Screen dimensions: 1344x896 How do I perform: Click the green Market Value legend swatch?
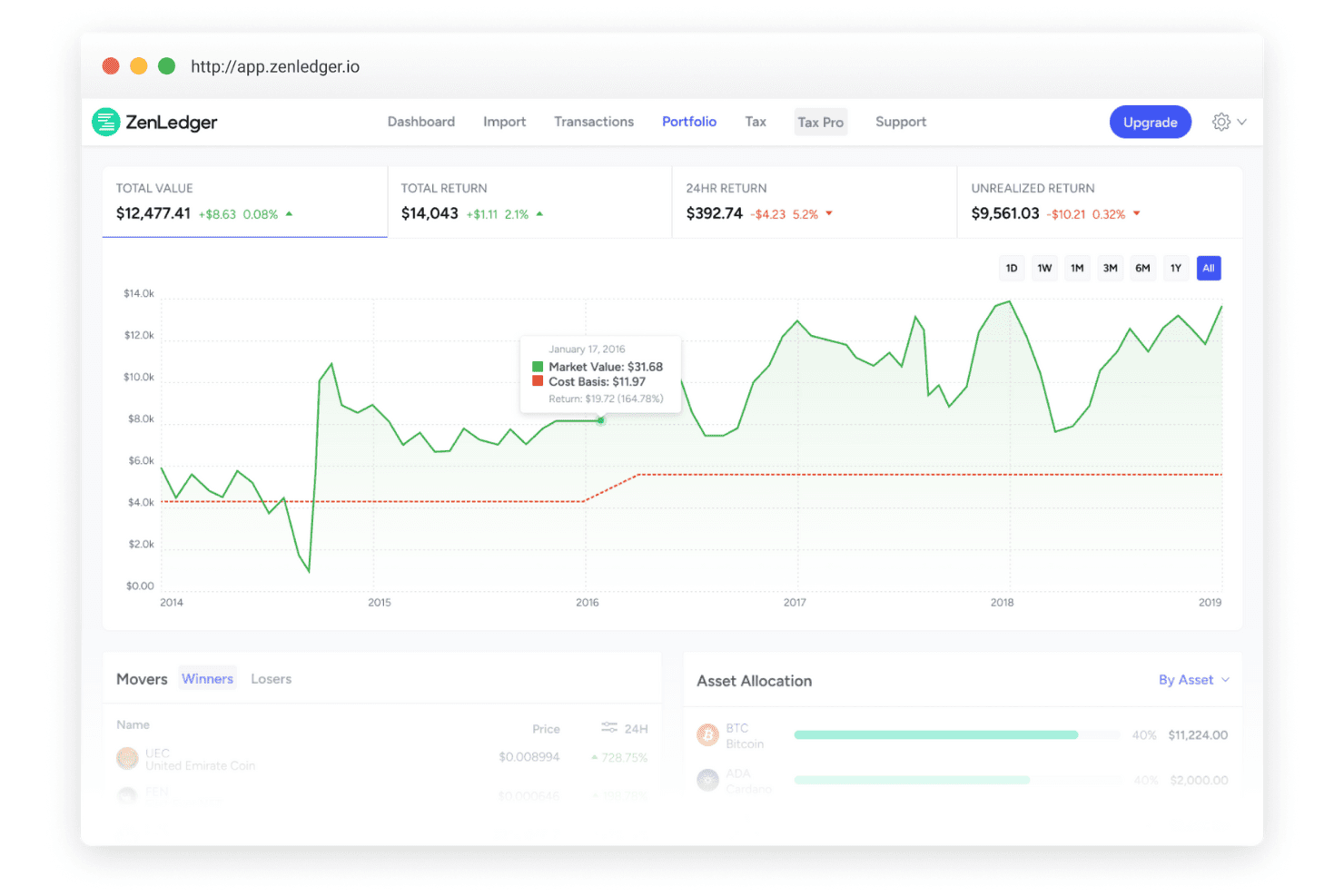pyautogui.click(x=538, y=367)
